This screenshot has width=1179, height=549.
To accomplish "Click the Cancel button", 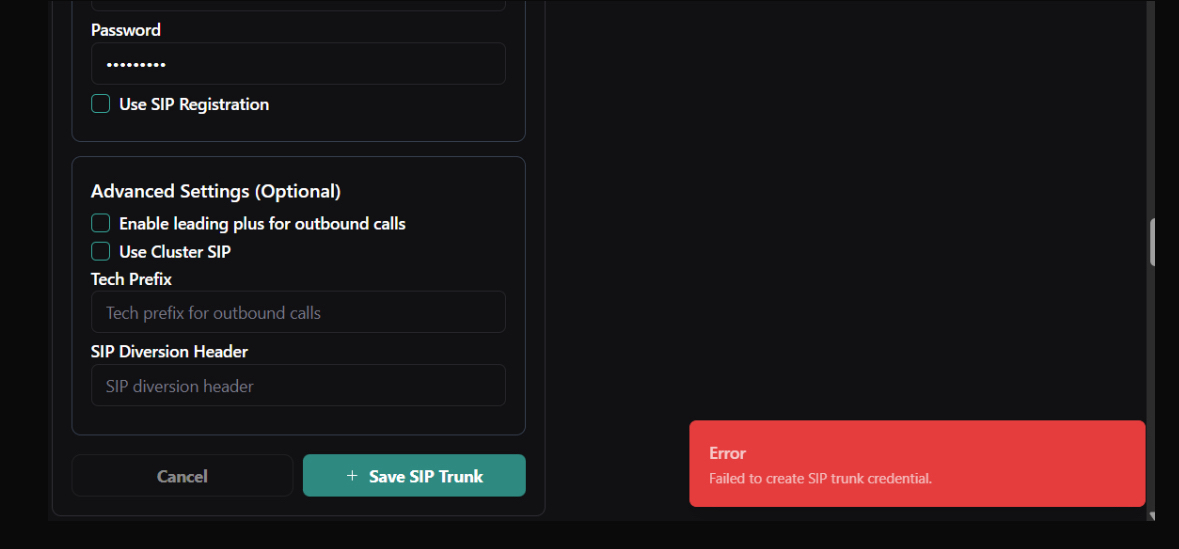I will pyautogui.click(x=182, y=476).
